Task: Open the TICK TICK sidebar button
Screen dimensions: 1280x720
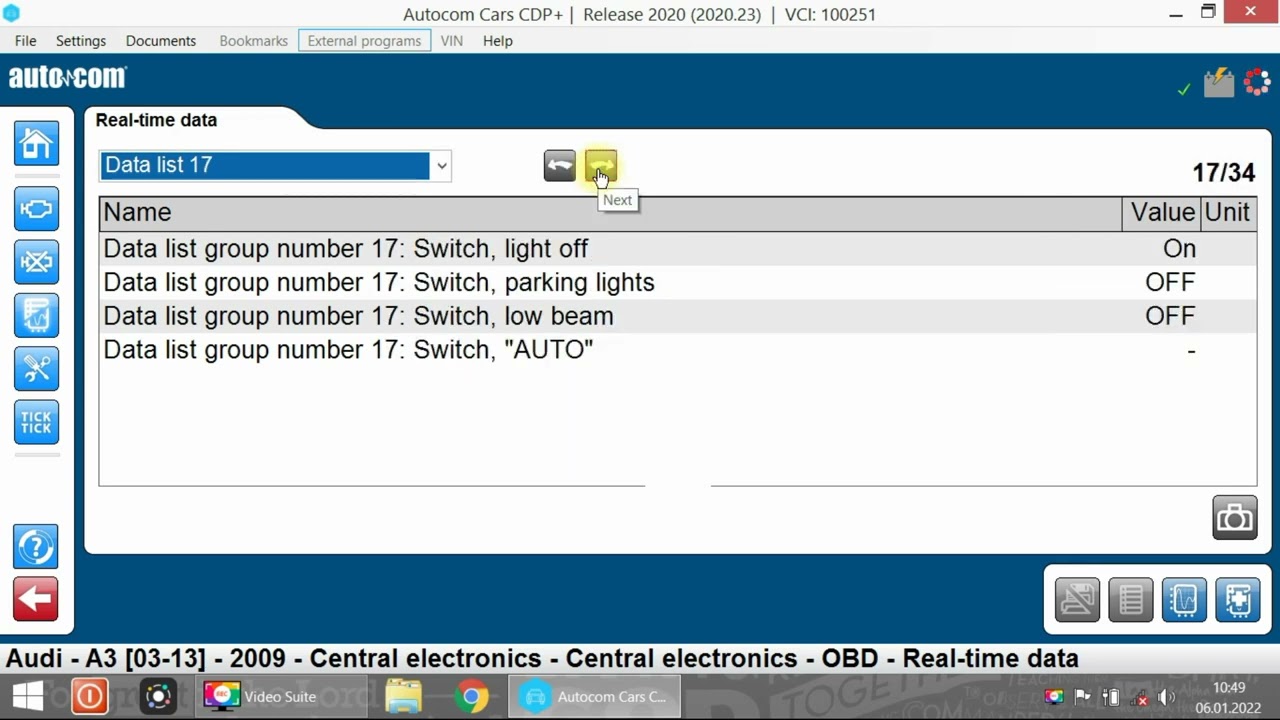Action: click(36, 422)
